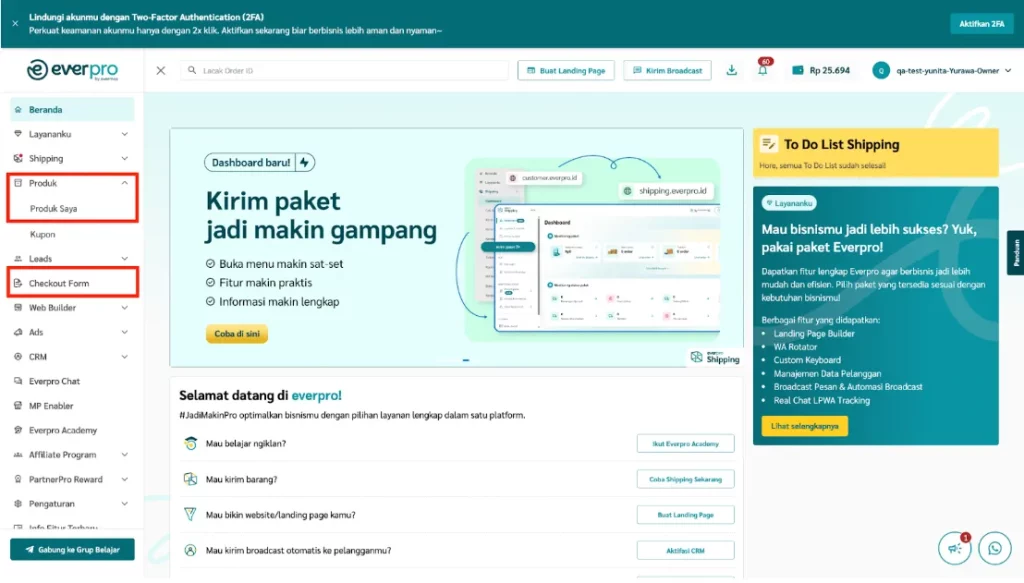Image resolution: width=1024 pixels, height=583 pixels.
Task: Open the notifications bell icon
Action: (x=762, y=70)
